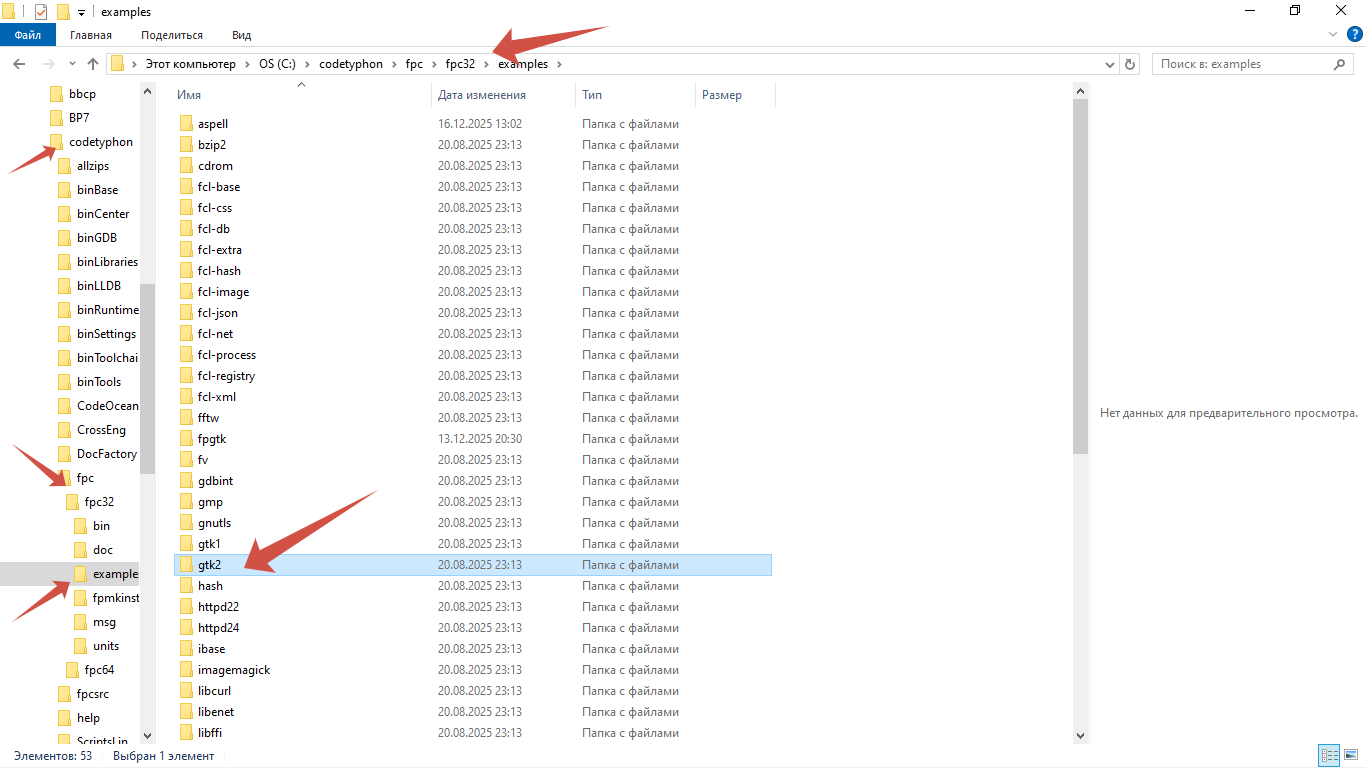Click the Back navigation arrow

tap(19, 64)
